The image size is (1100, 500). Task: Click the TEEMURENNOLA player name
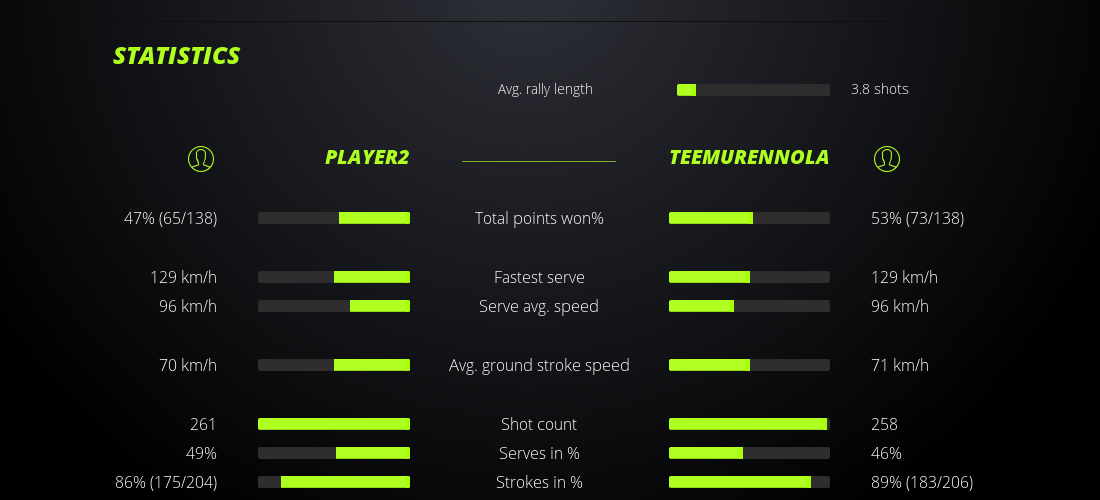click(x=749, y=158)
